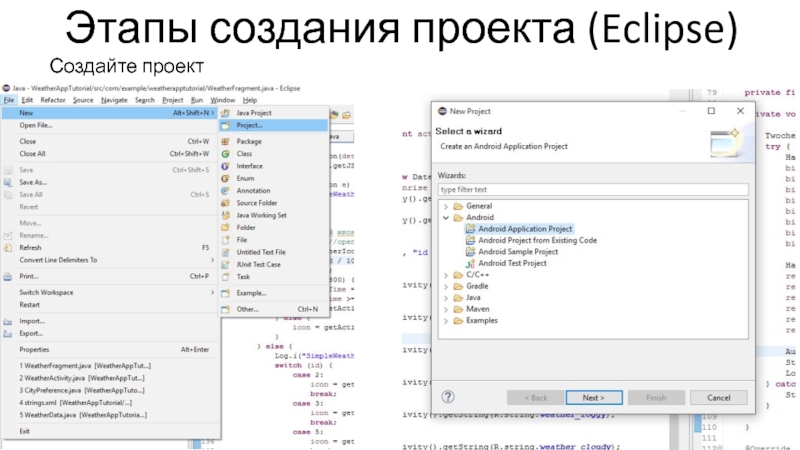Viewport: 800px width, 450px height.
Task: Click the Refresh icon in File menu
Action: pos(8,247)
